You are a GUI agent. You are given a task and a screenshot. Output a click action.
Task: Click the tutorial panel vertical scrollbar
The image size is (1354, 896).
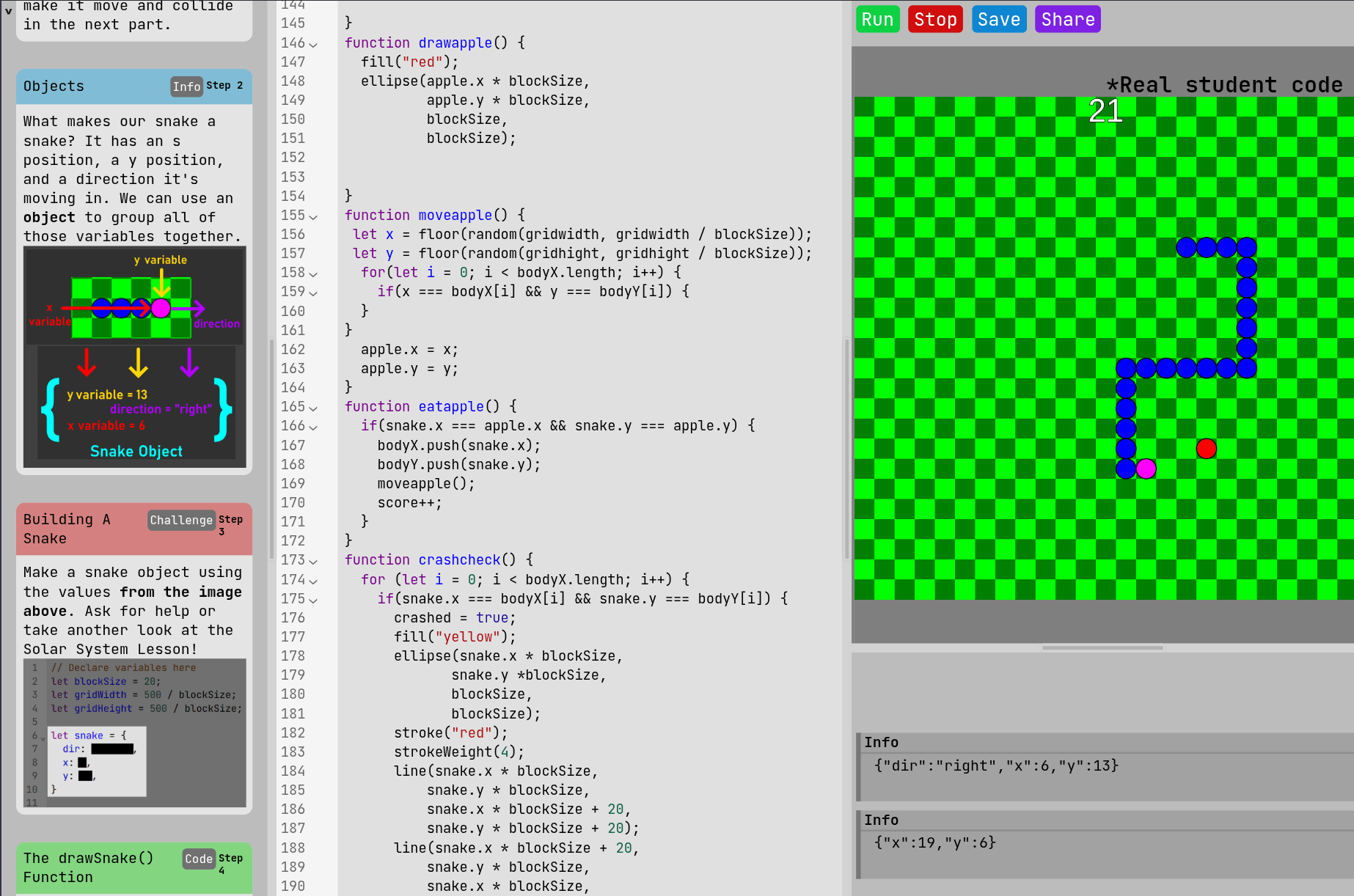(271, 449)
